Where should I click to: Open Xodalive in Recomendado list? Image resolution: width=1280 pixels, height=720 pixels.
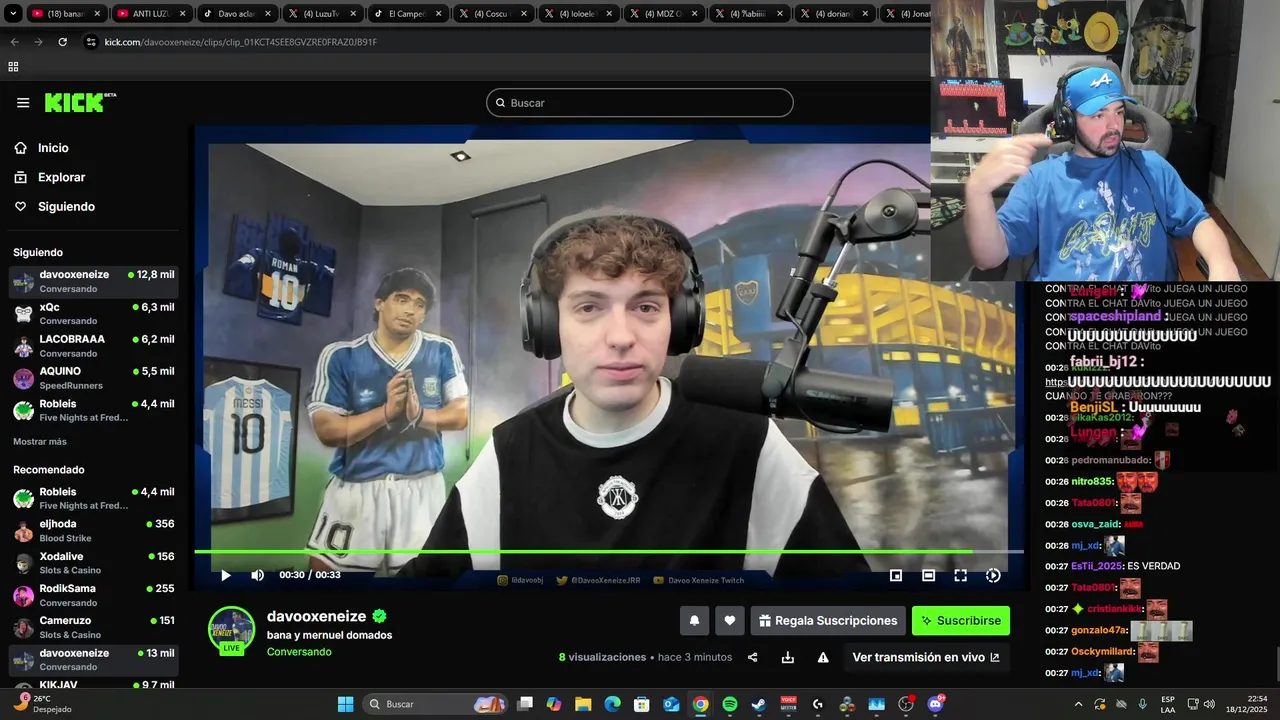click(x=94, y=563)
